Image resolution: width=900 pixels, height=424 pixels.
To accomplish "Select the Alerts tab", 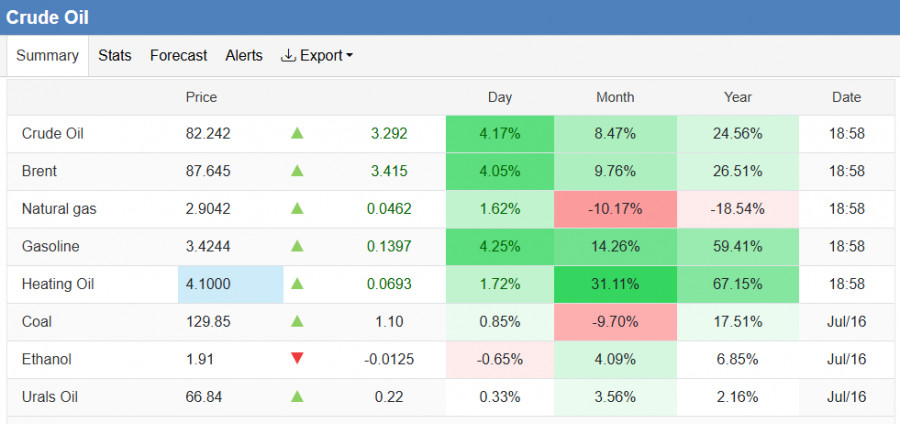I will point(244,56).
